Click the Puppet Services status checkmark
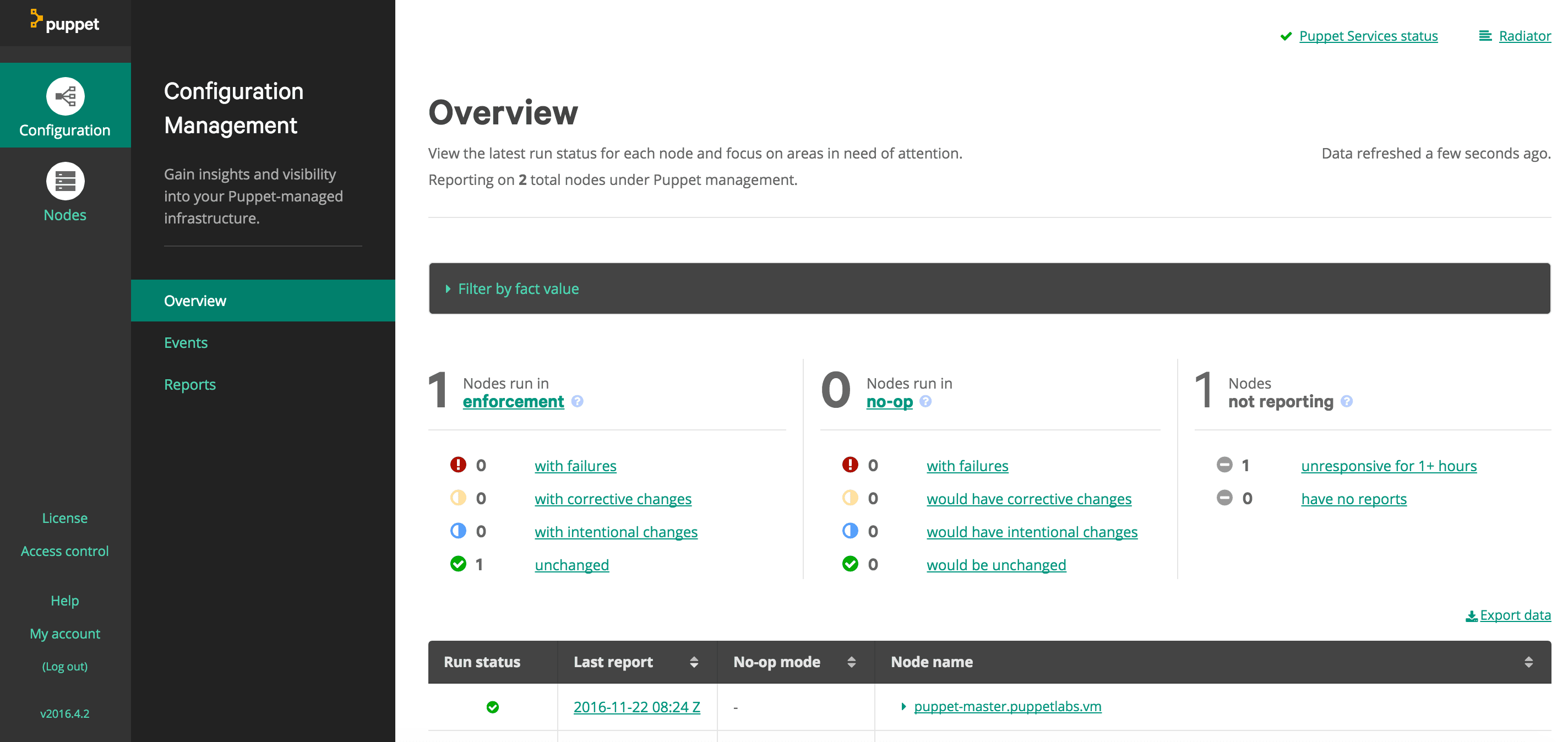1568x742 pixels. click(1286, 36)
